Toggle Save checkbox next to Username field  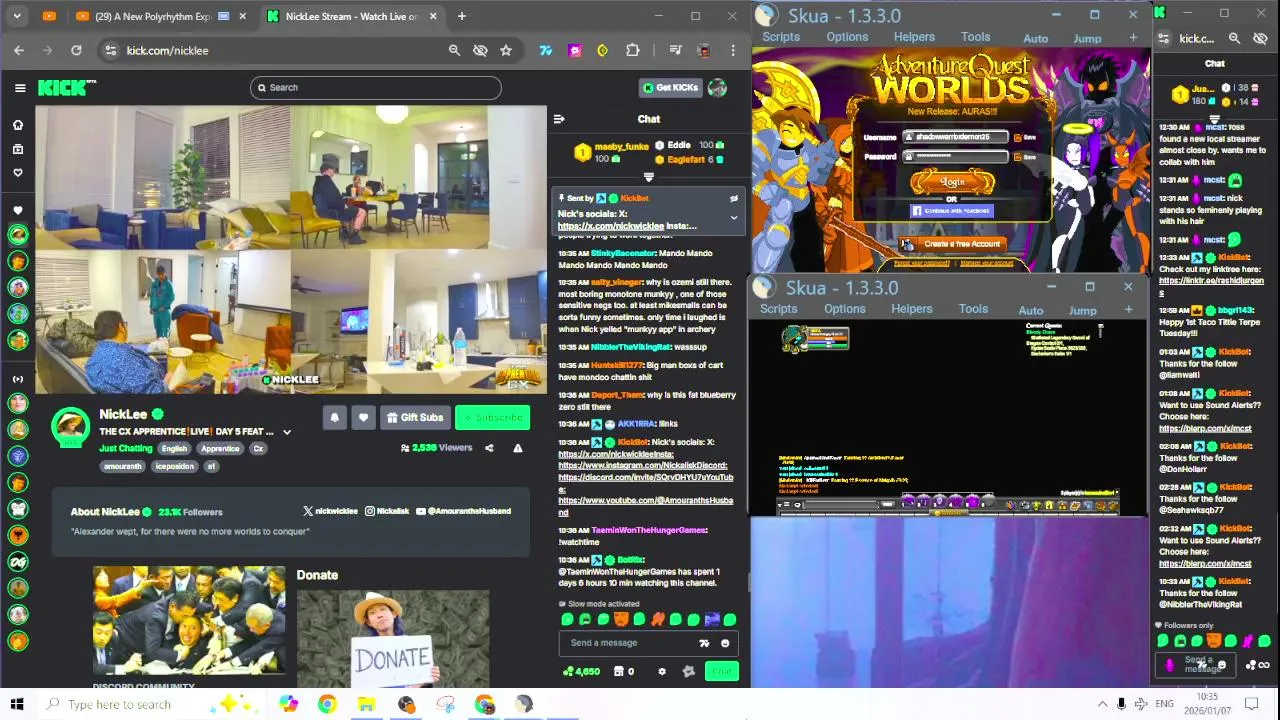(x=1018, y=138)
